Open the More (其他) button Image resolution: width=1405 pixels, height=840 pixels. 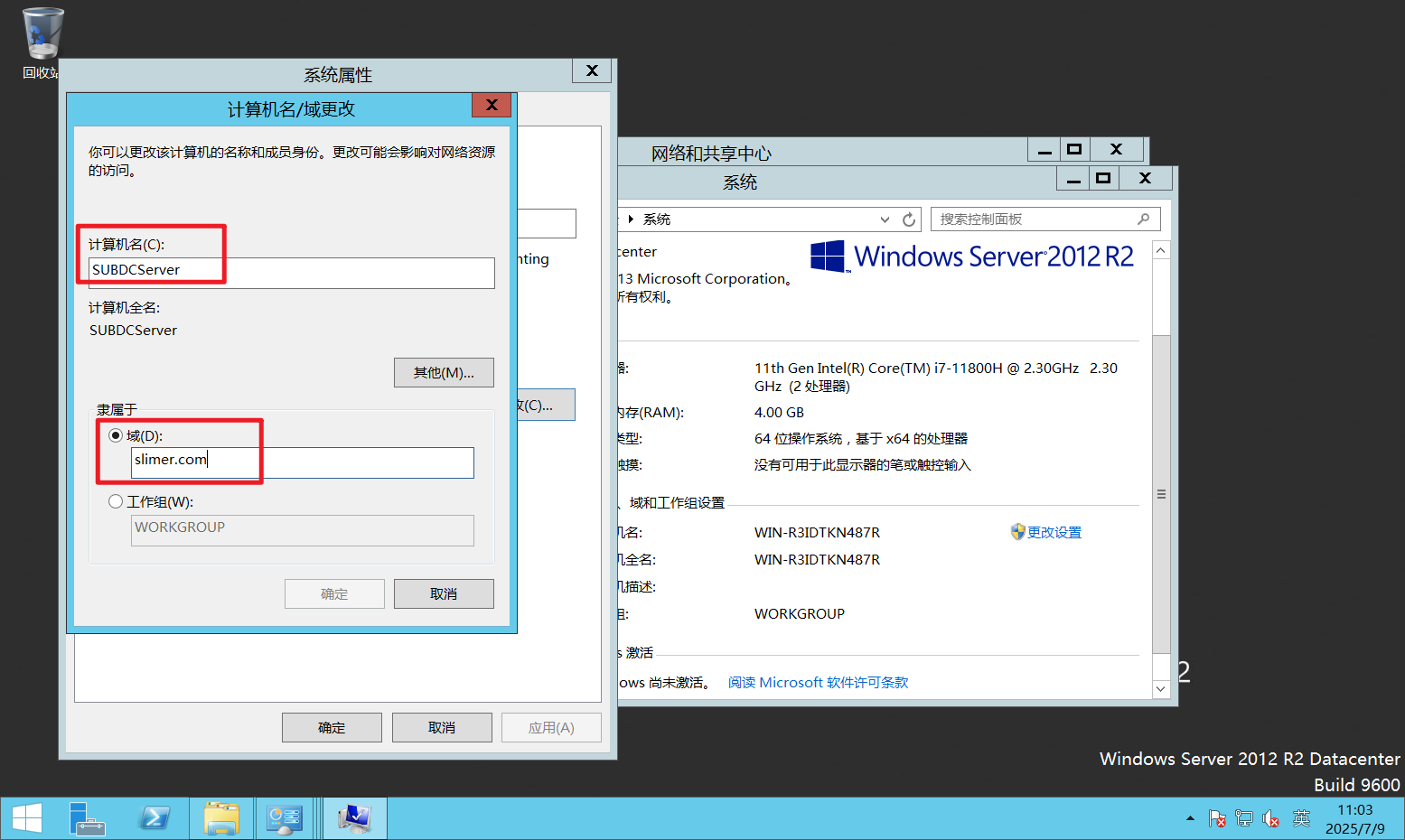point(444,372)
